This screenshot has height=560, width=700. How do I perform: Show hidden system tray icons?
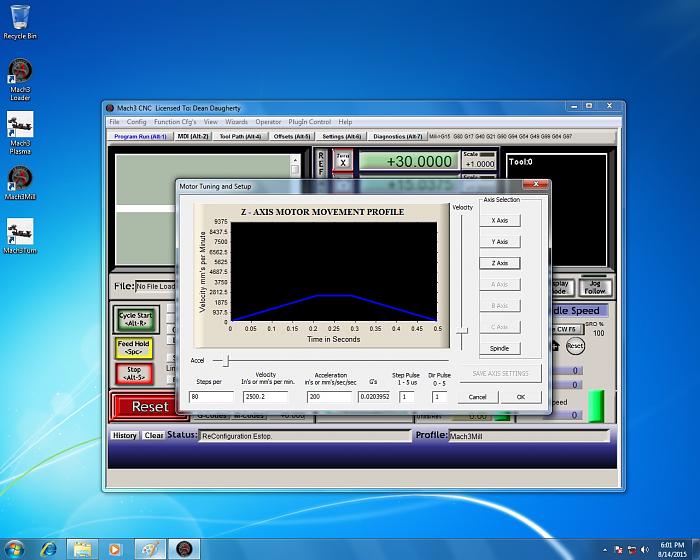[x=605, y=550]
